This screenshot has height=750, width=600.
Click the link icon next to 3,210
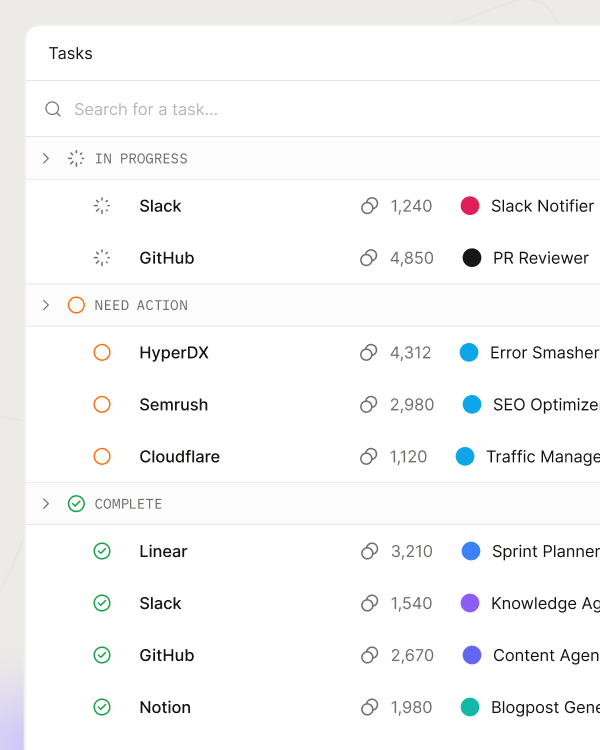370,551
